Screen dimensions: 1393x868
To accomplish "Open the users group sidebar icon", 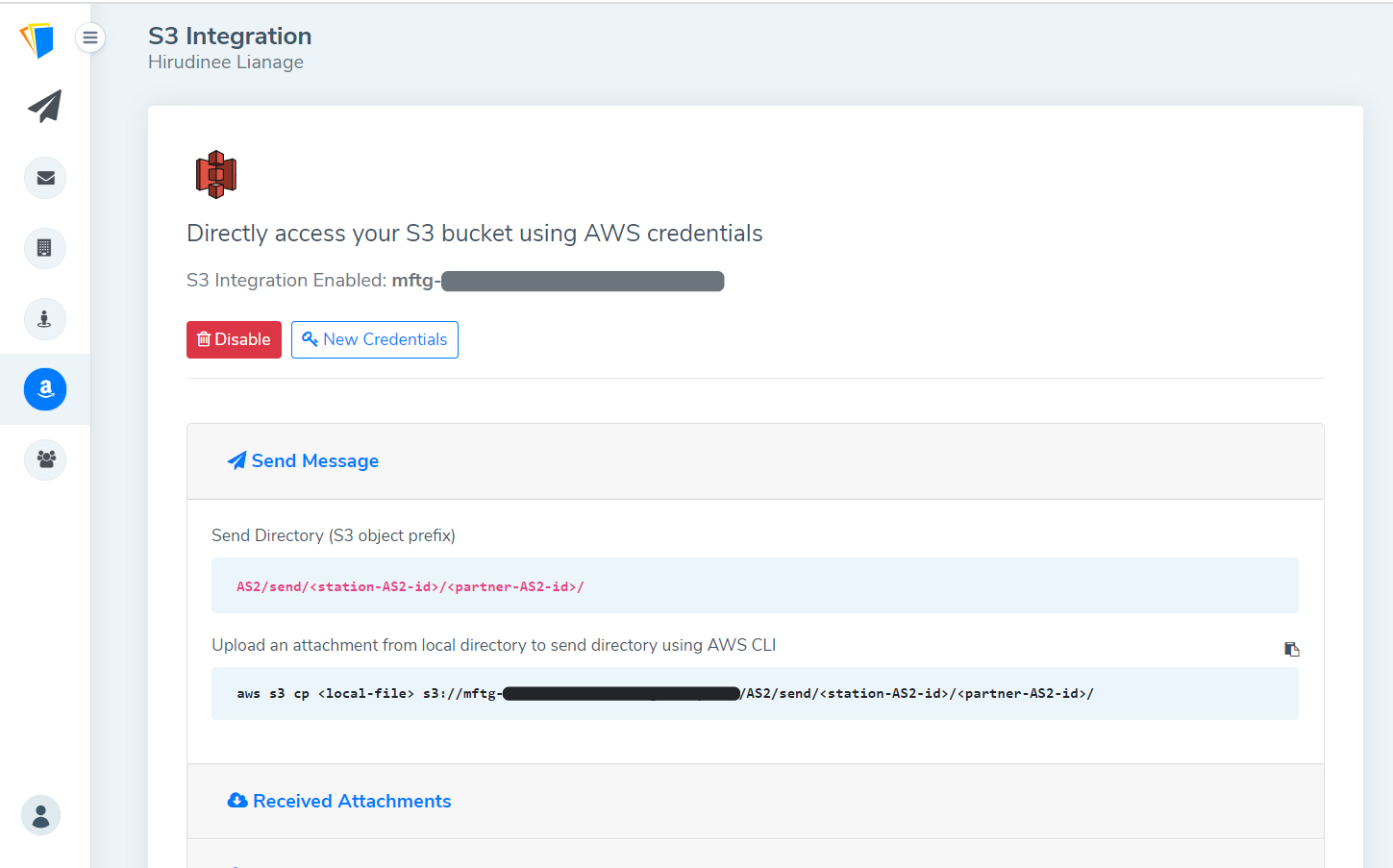I will 45,459.
